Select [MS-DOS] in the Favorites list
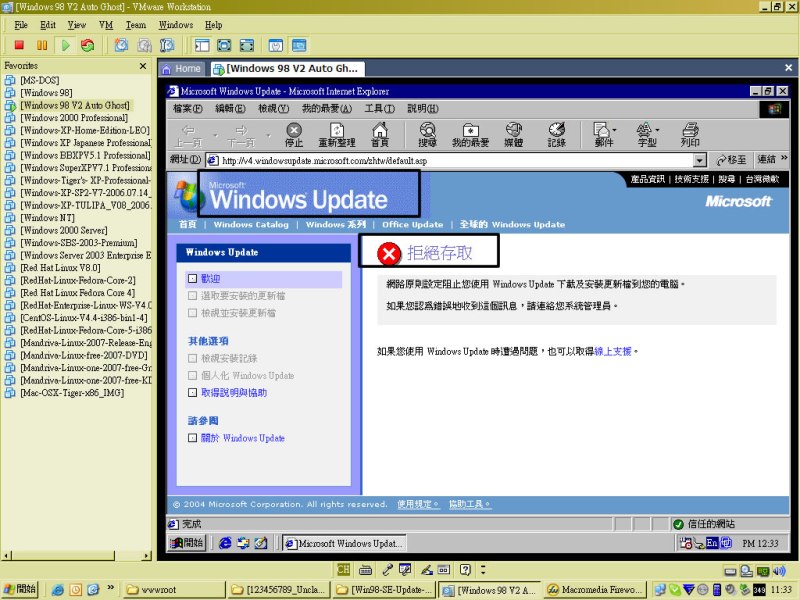800x600 pixels. (x=40, y=81)
